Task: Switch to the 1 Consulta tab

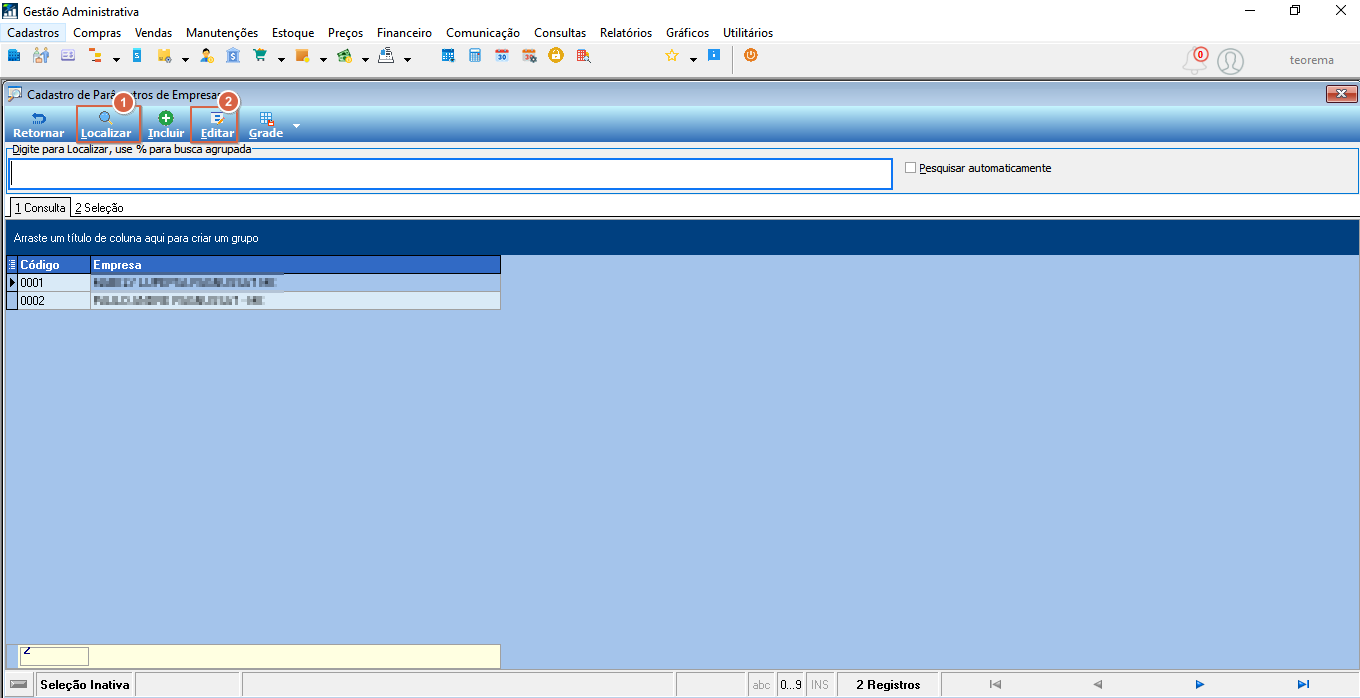Action: (40, 208)
